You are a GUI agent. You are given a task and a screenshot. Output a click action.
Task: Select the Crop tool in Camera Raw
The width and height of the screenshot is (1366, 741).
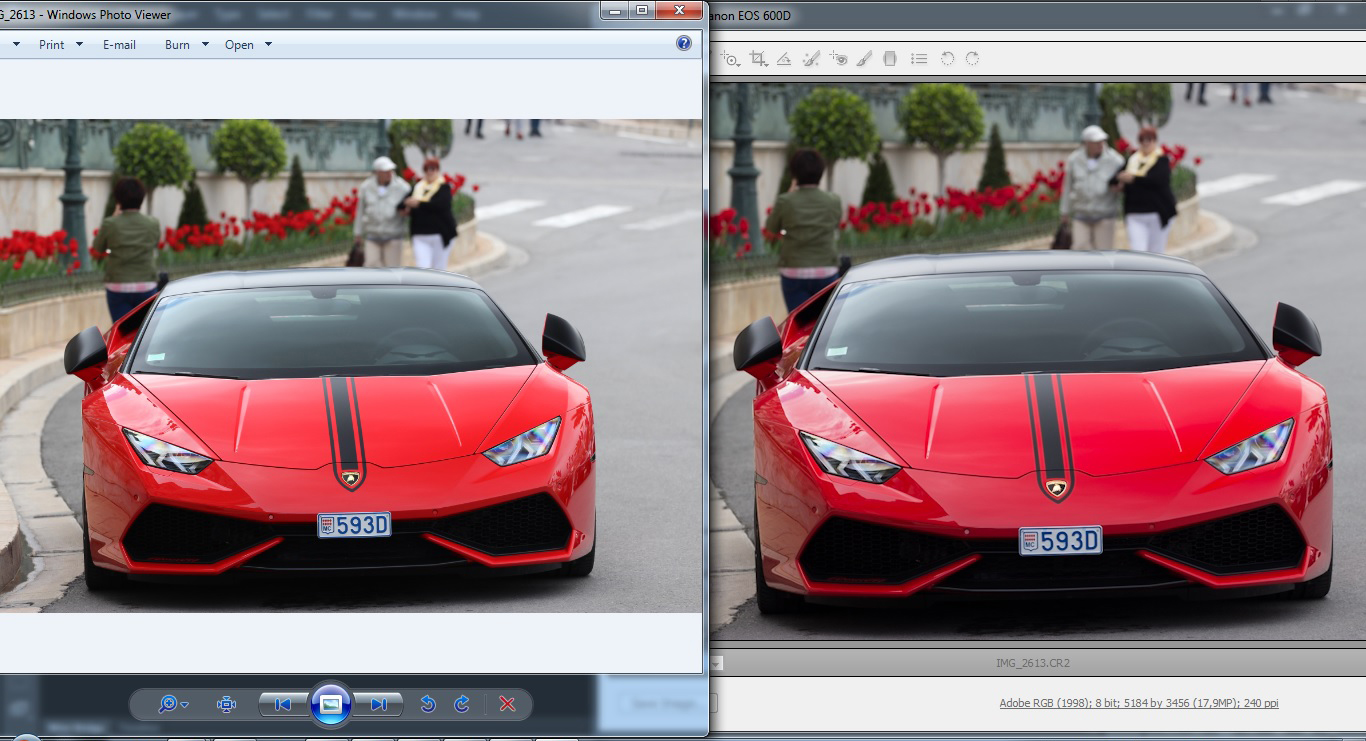(759, 59)
